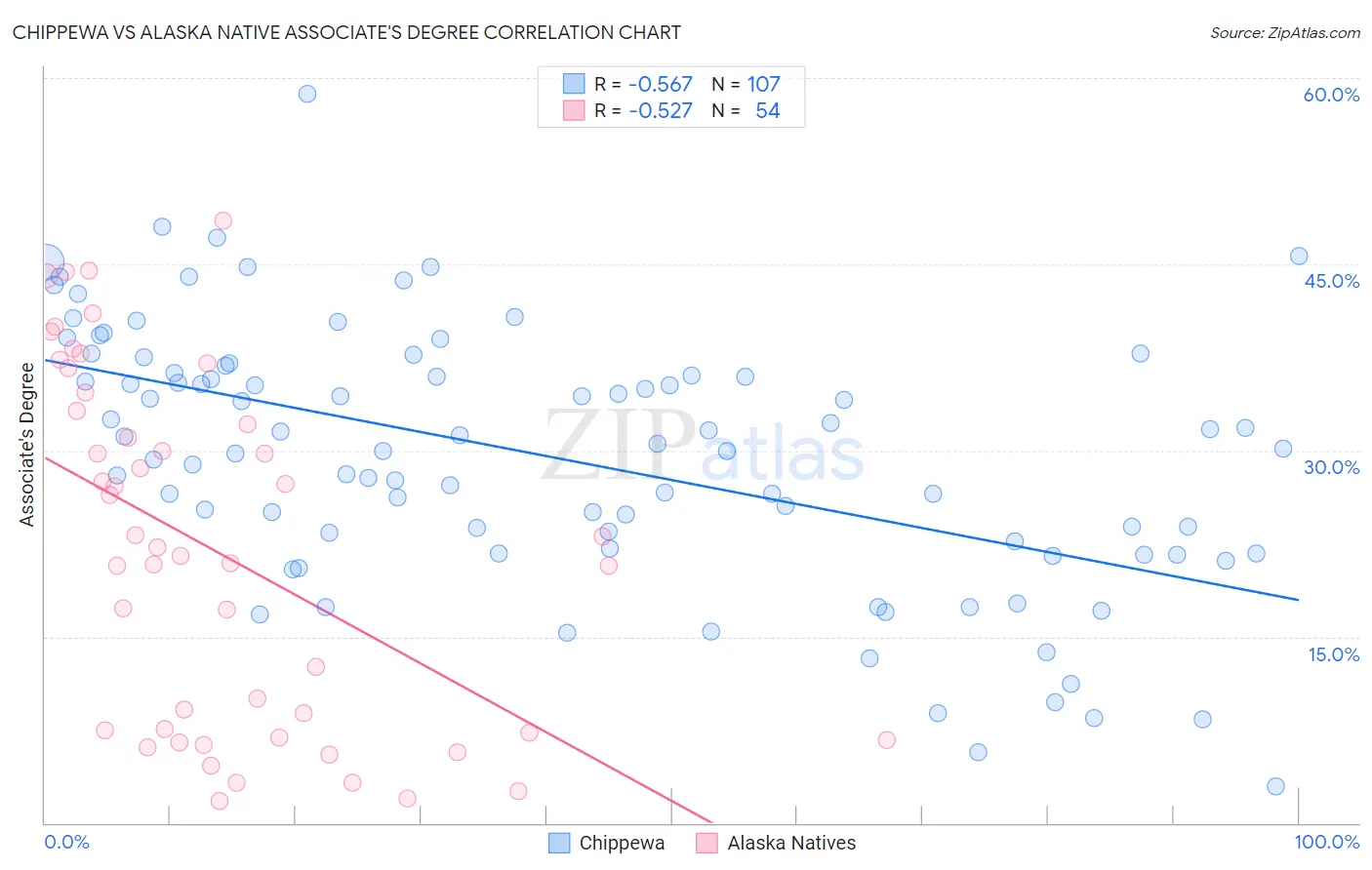Select the Alaska Natives legend label
Screen dimensions: 1372x870
point(791,843)
